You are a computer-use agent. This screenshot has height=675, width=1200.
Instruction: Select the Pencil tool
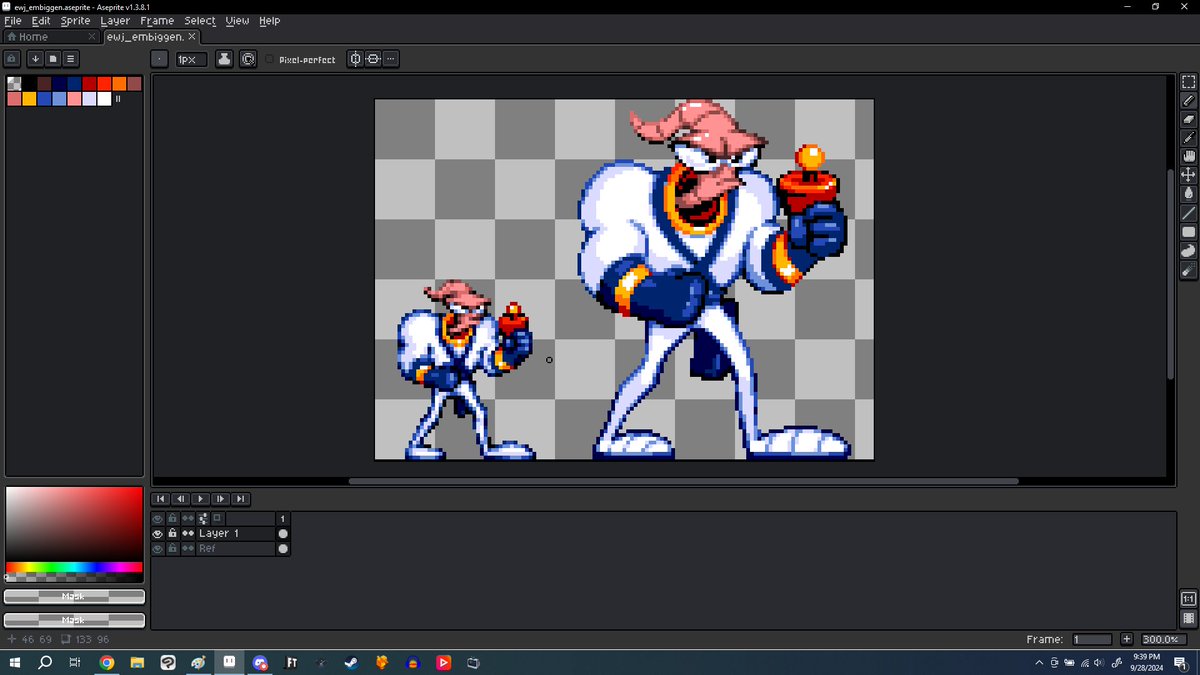coord(1188,100)
